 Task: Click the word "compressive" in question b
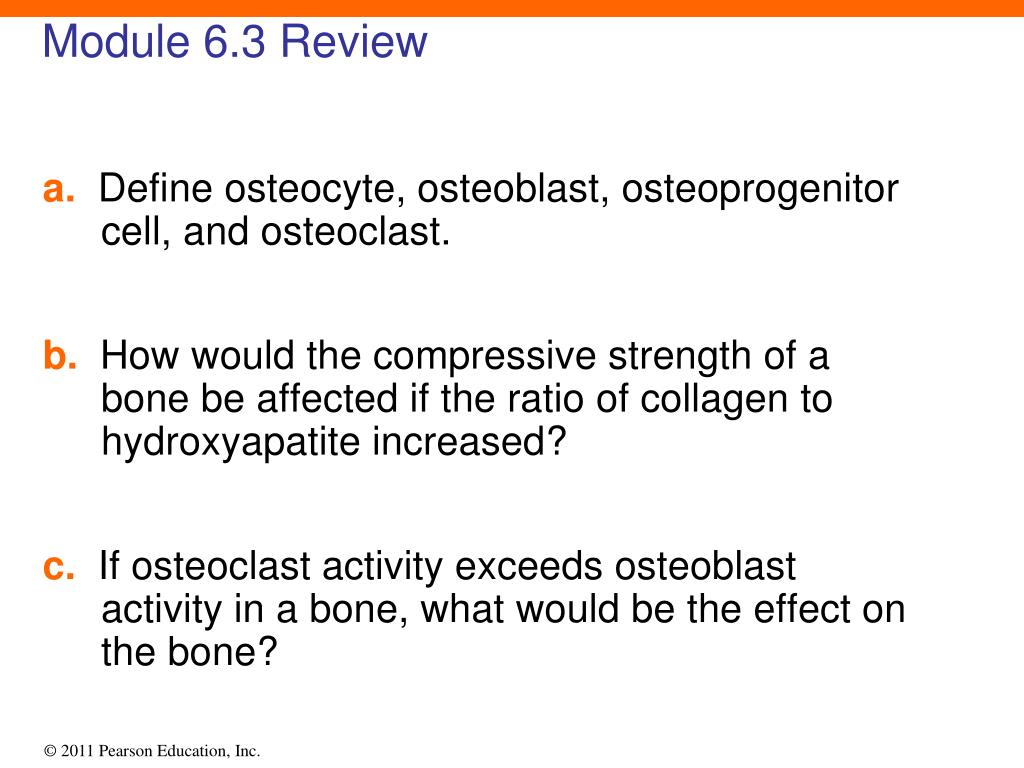click(485, 358)
